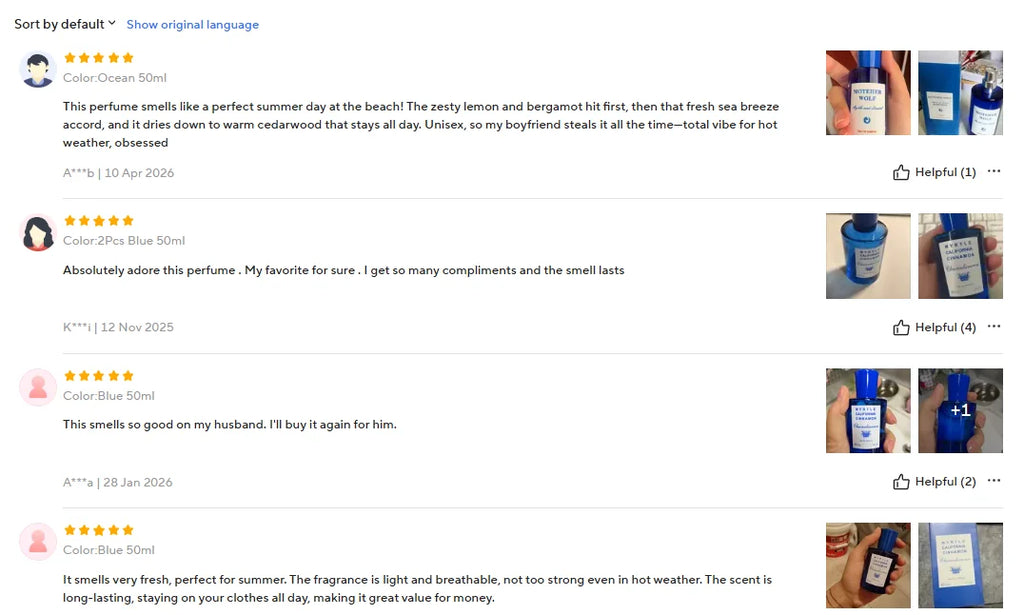The height and width of the screenshot is (615, 1024).
Task: Open more options for K***i's review
Action: click(x=993, y=326)
